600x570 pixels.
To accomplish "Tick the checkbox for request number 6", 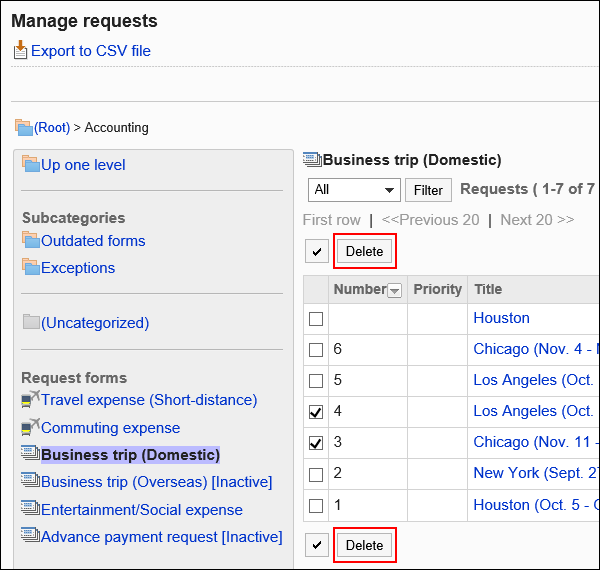I will click(x=316, y=350).
